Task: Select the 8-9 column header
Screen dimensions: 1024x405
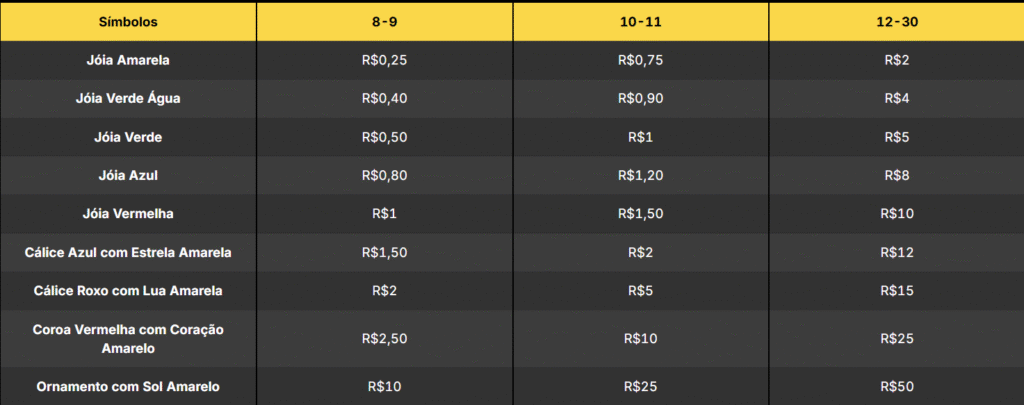Action: point(385,22)
